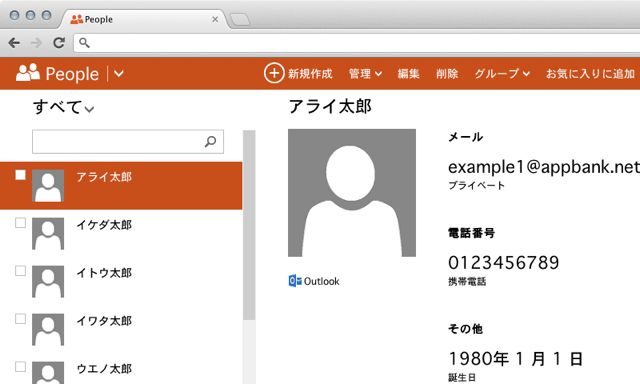Click the email example1@appbank.net

(544, 166)
